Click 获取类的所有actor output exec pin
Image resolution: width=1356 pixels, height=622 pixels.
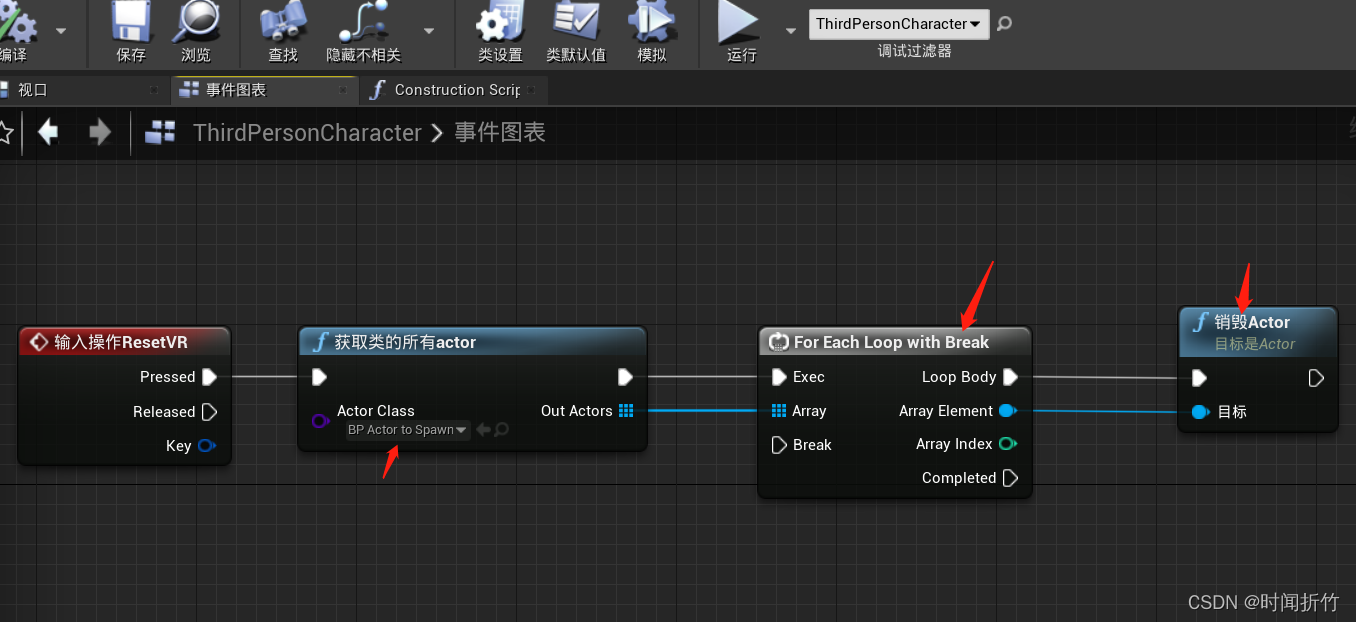625,377
